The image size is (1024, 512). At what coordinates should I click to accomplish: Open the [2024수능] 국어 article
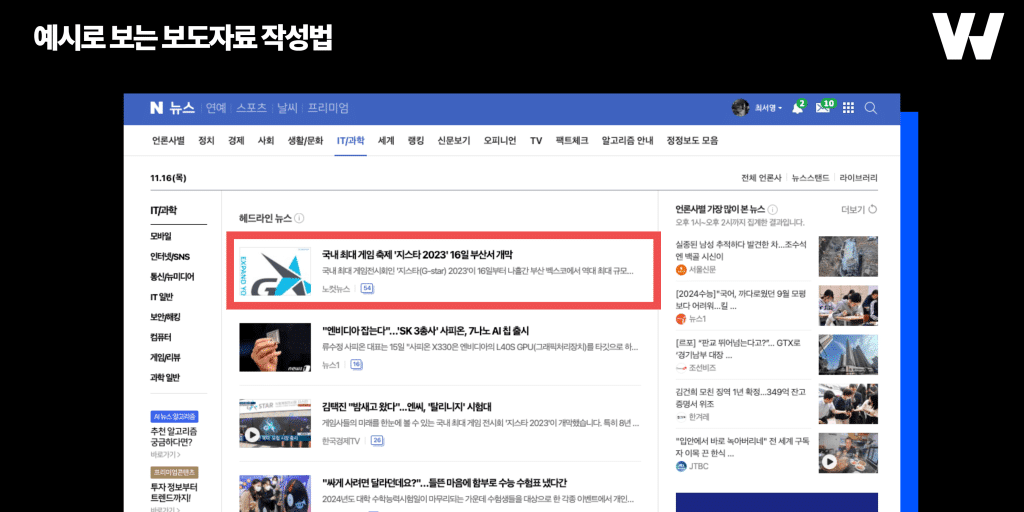click(x=741, y=300)
